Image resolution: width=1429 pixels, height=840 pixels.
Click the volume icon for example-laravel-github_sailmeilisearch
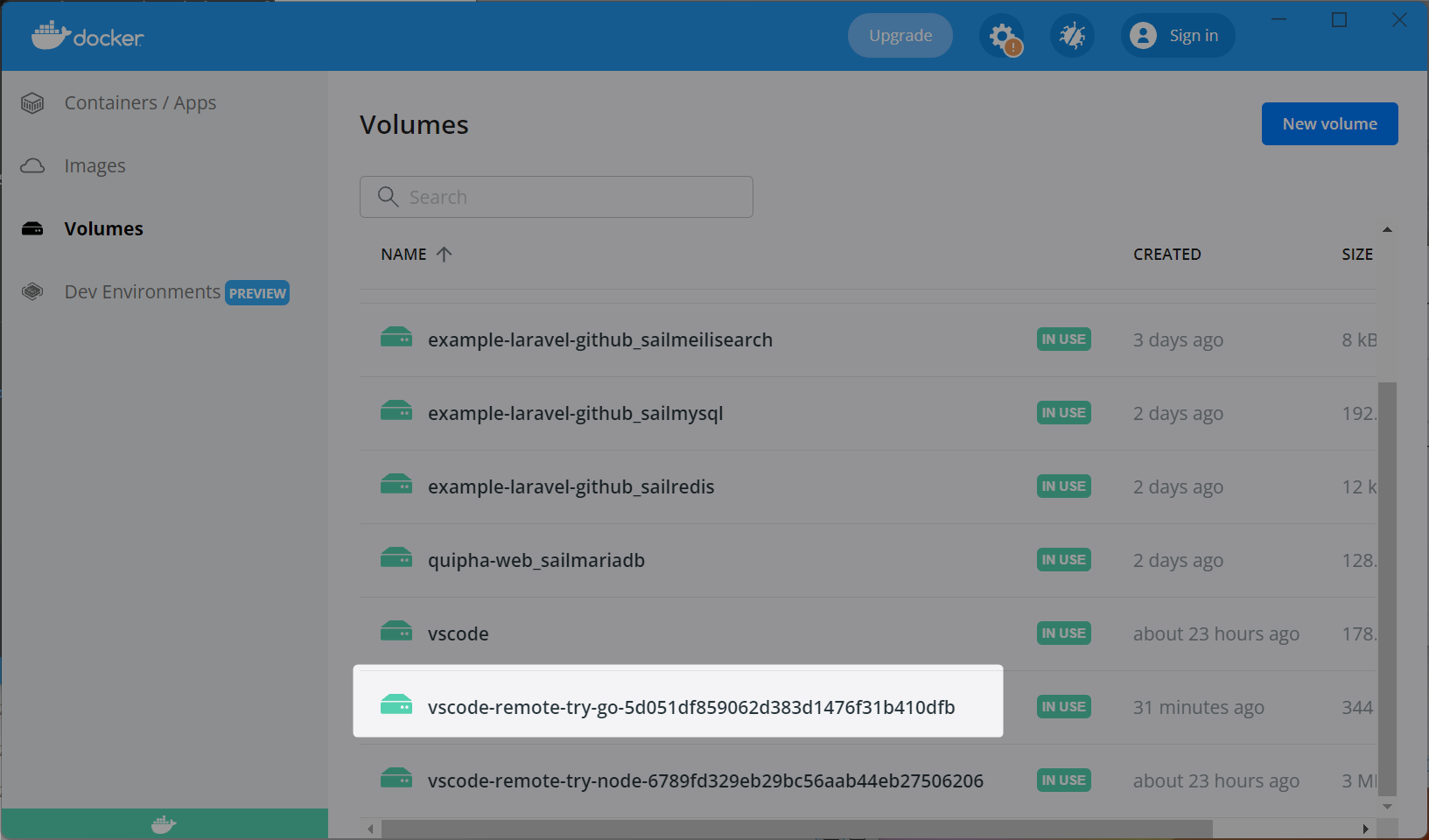(396, 337)
